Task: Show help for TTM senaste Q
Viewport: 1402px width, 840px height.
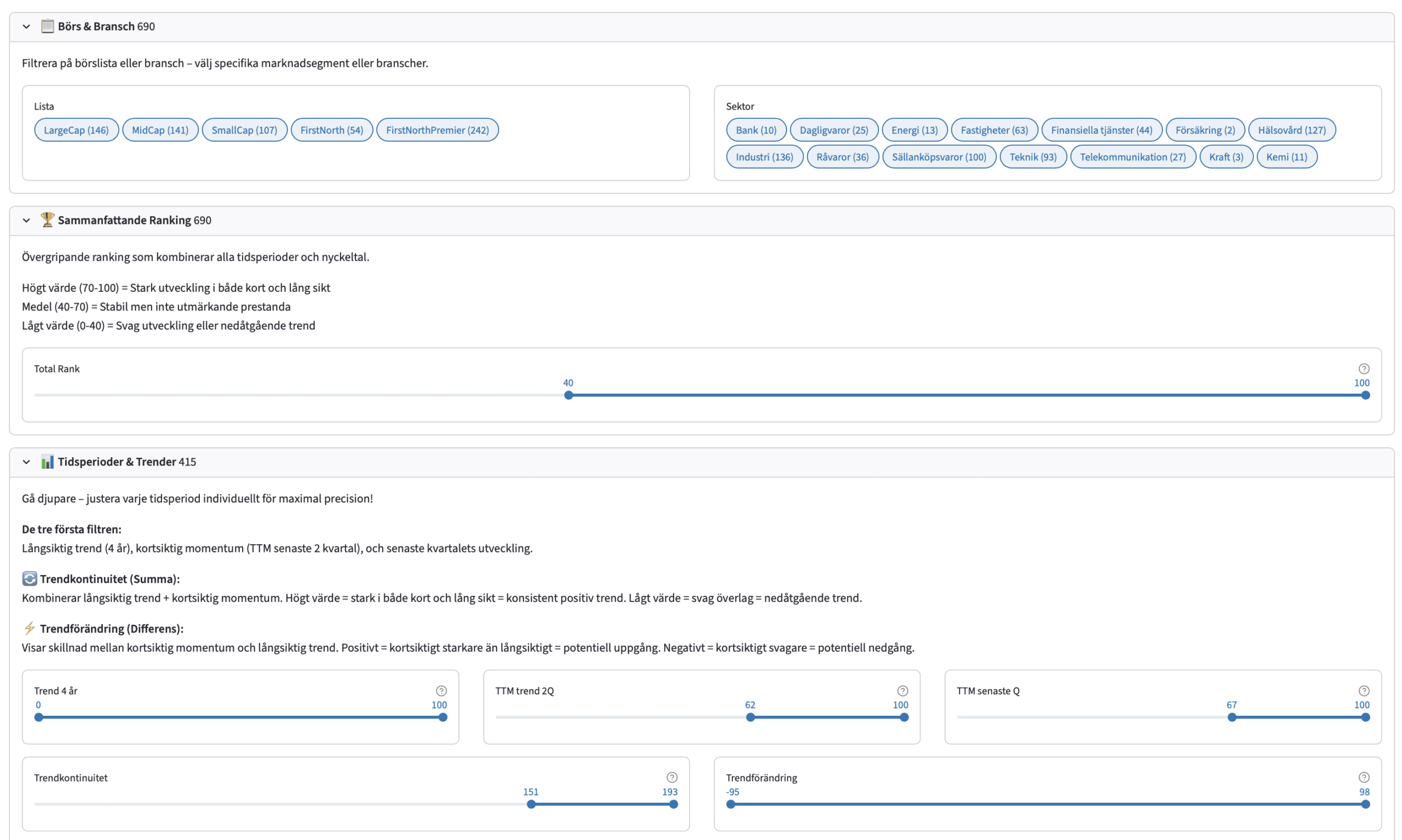Action: pyautogui.click(x=1363, y=691)
